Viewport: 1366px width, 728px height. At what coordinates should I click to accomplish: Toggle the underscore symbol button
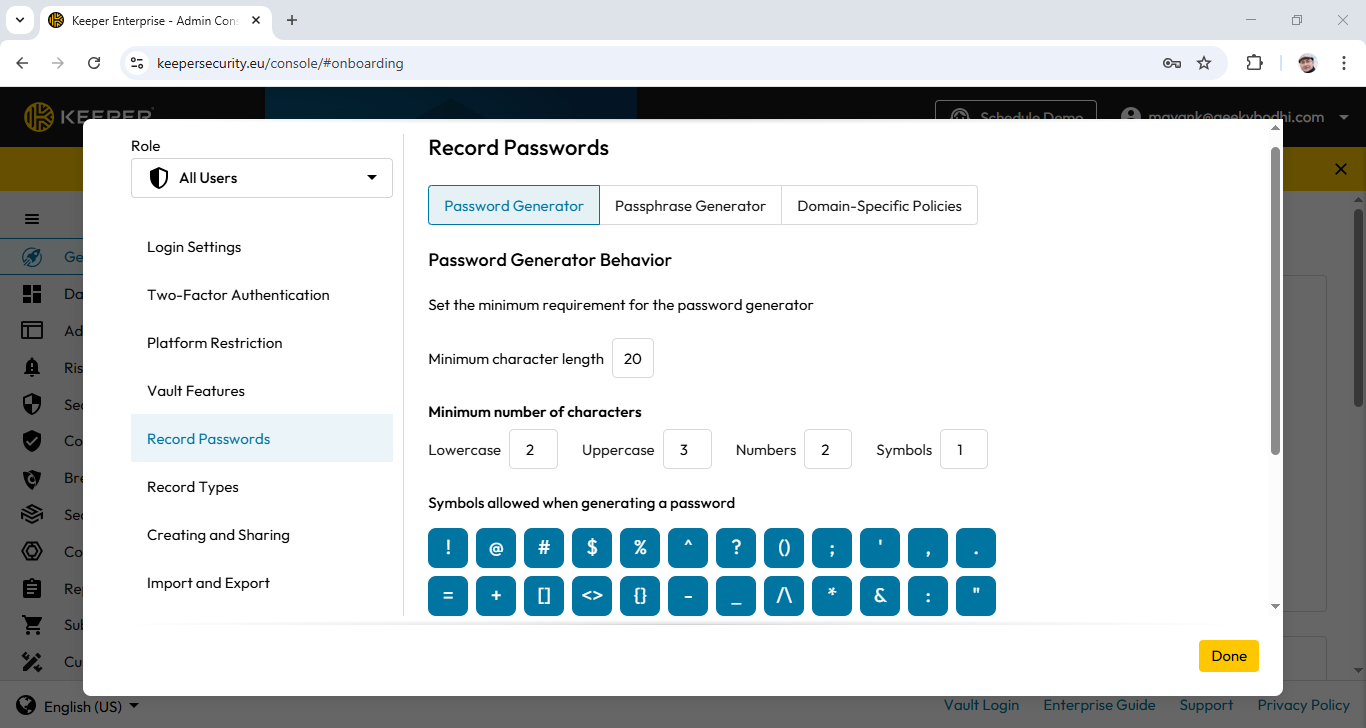[x=736, y=596]
